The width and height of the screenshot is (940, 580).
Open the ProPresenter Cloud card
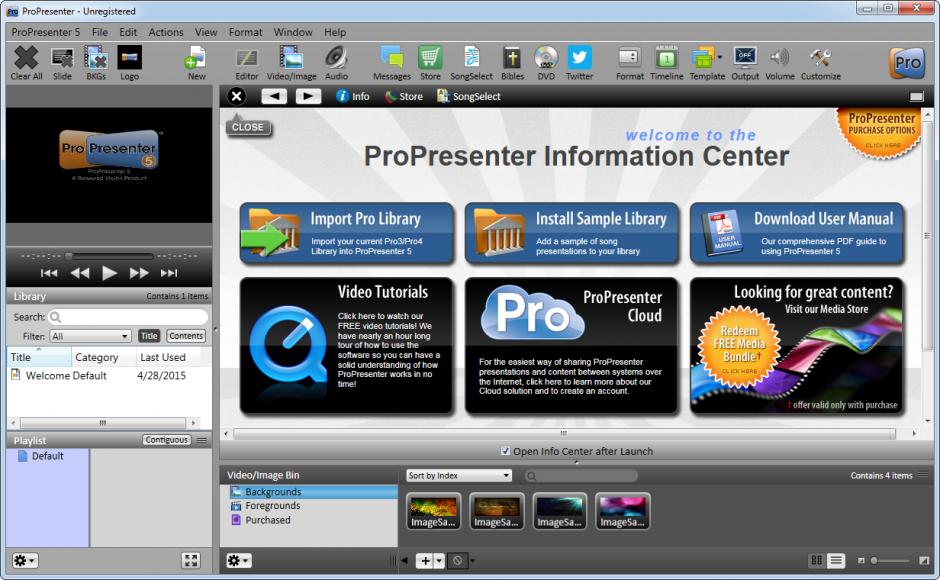pyautogui.click(x=572, y=345)
